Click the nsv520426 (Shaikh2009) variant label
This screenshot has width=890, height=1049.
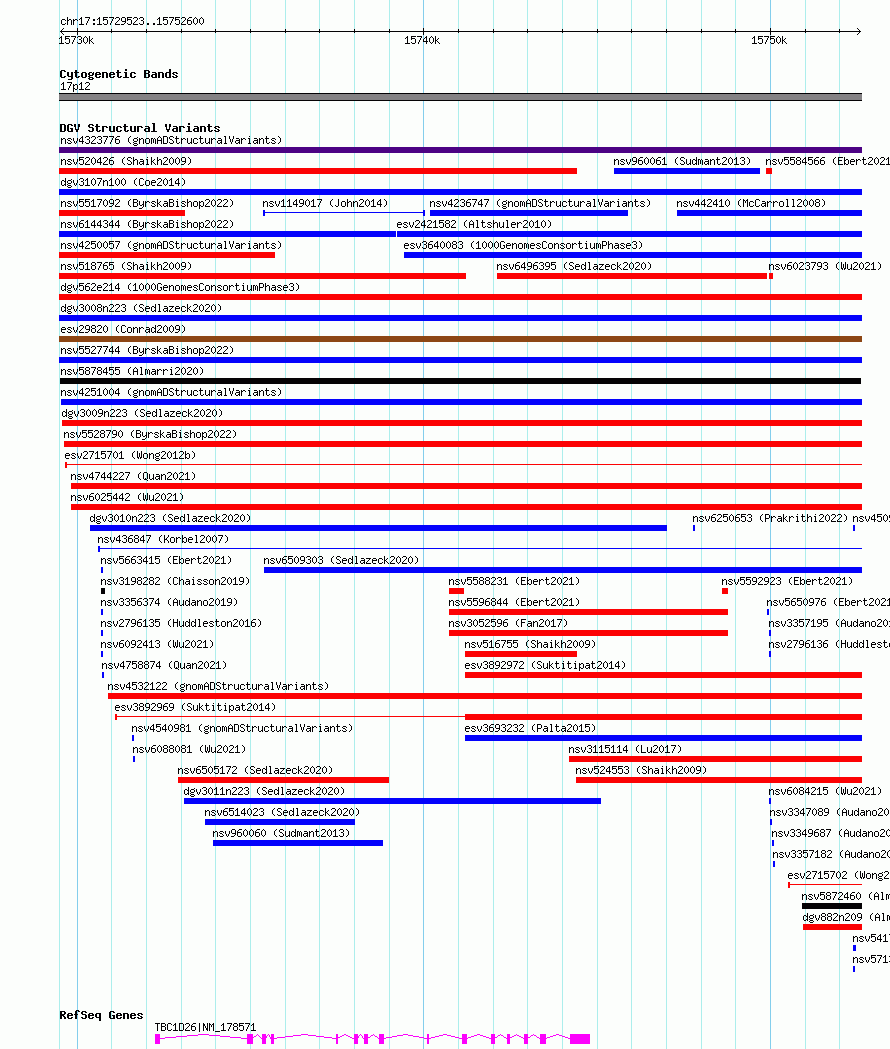pos(126,161)
